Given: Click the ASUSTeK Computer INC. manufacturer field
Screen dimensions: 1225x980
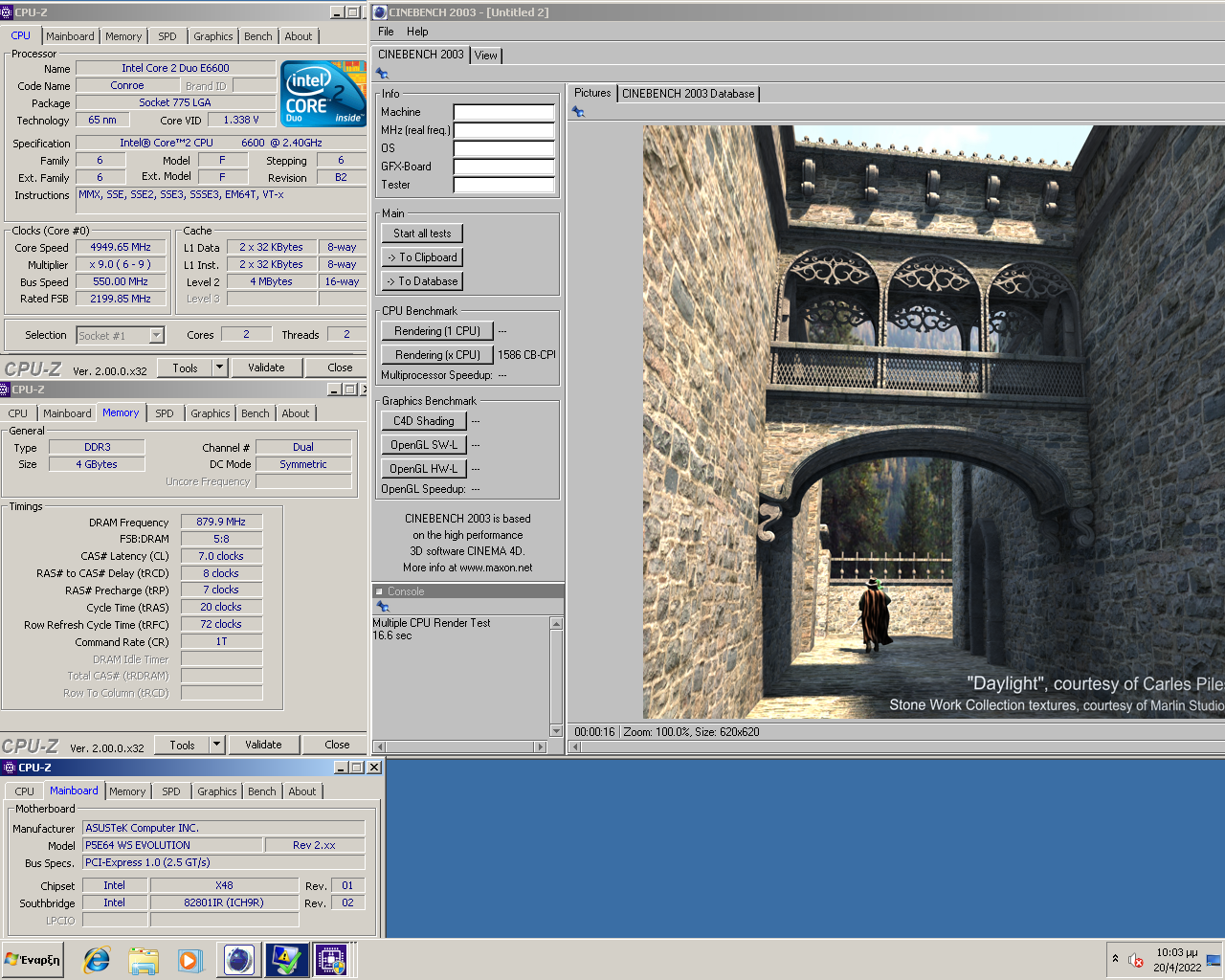Looking at the screenshot, I should pos(223,828).
